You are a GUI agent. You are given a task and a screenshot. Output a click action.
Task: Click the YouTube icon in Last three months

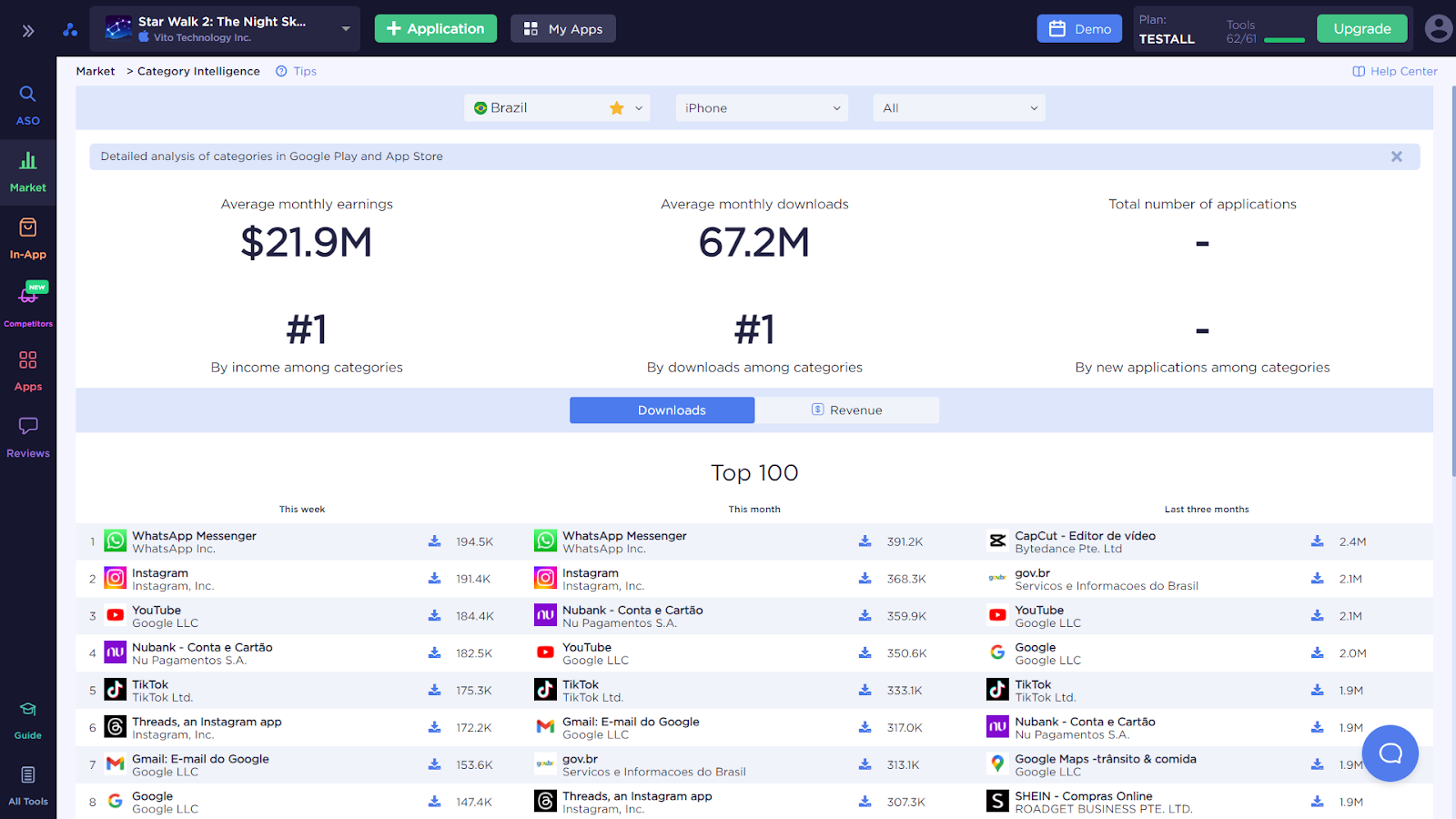[x=998, y=616]
